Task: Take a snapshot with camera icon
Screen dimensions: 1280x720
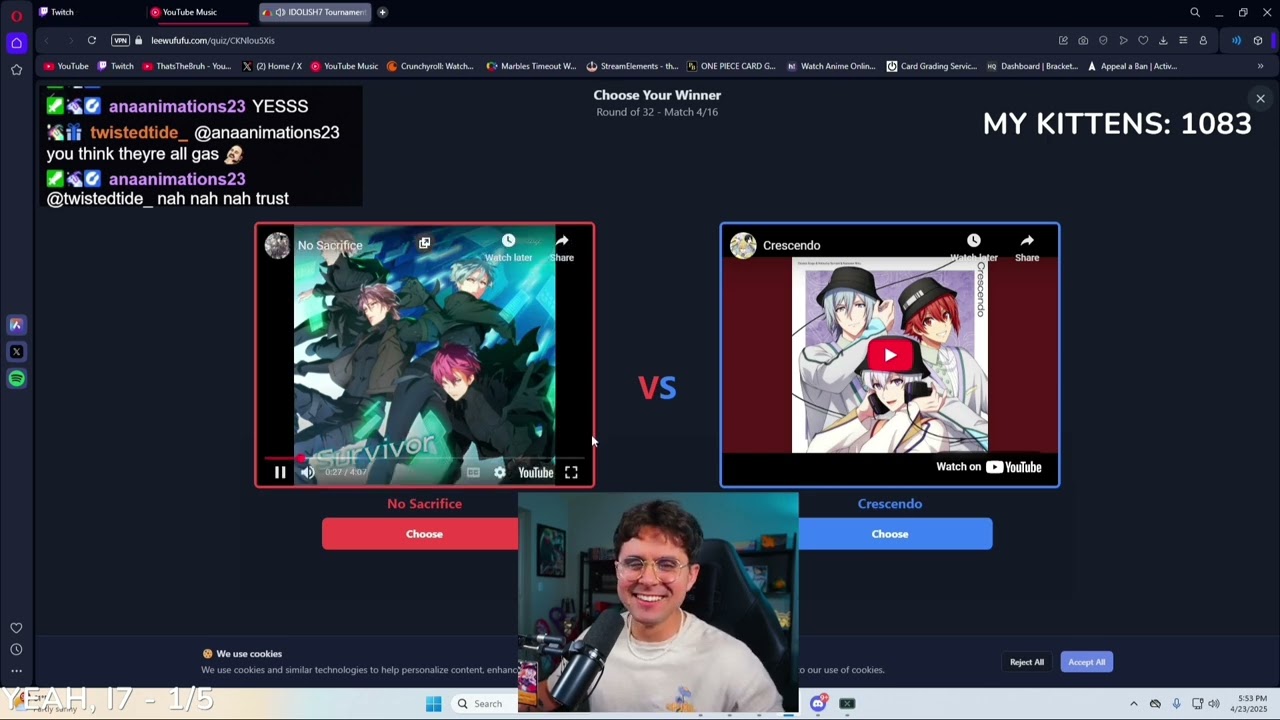Action: click(x=1083, y=40)
